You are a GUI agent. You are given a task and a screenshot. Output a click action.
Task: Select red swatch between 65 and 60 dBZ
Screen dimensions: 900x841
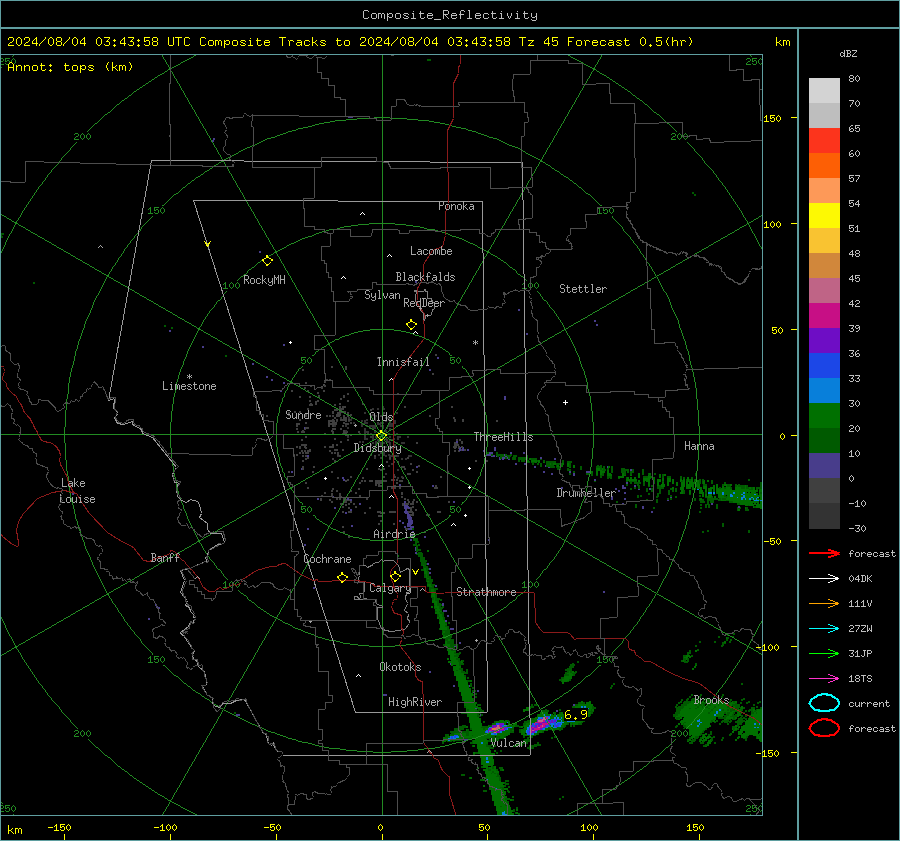click(824, 140)
